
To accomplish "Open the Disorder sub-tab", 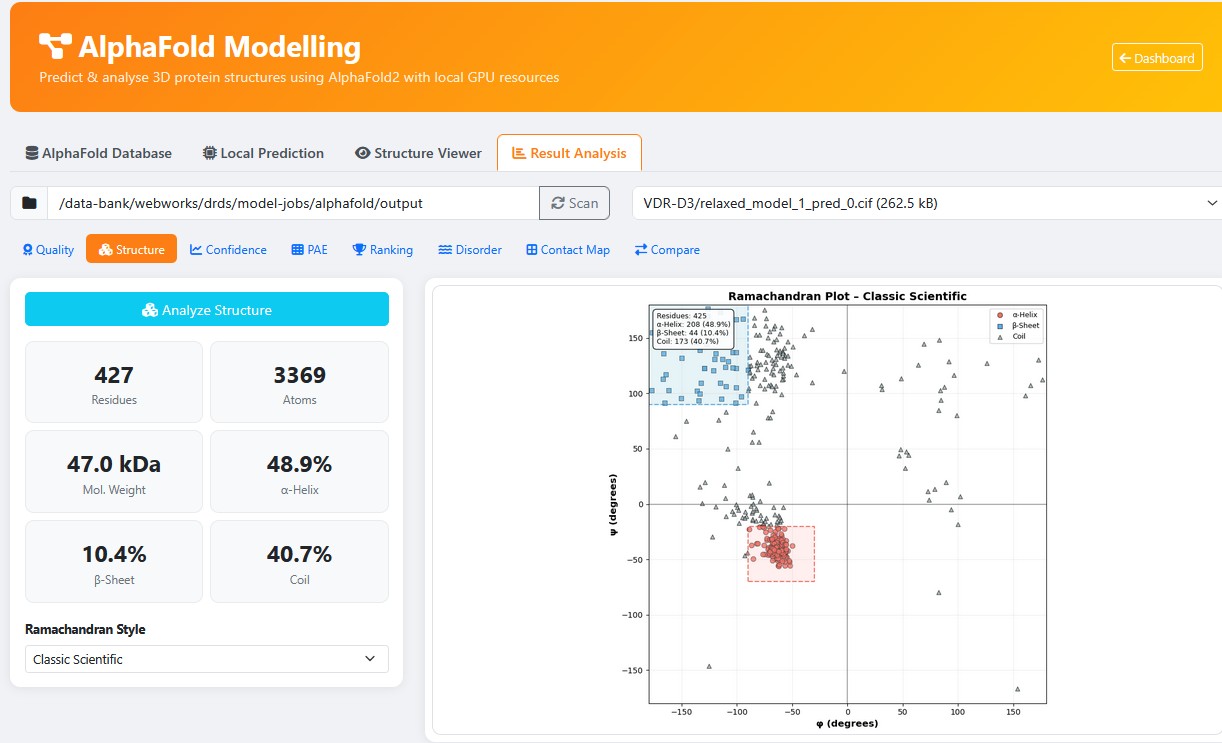I will (470, 250).
